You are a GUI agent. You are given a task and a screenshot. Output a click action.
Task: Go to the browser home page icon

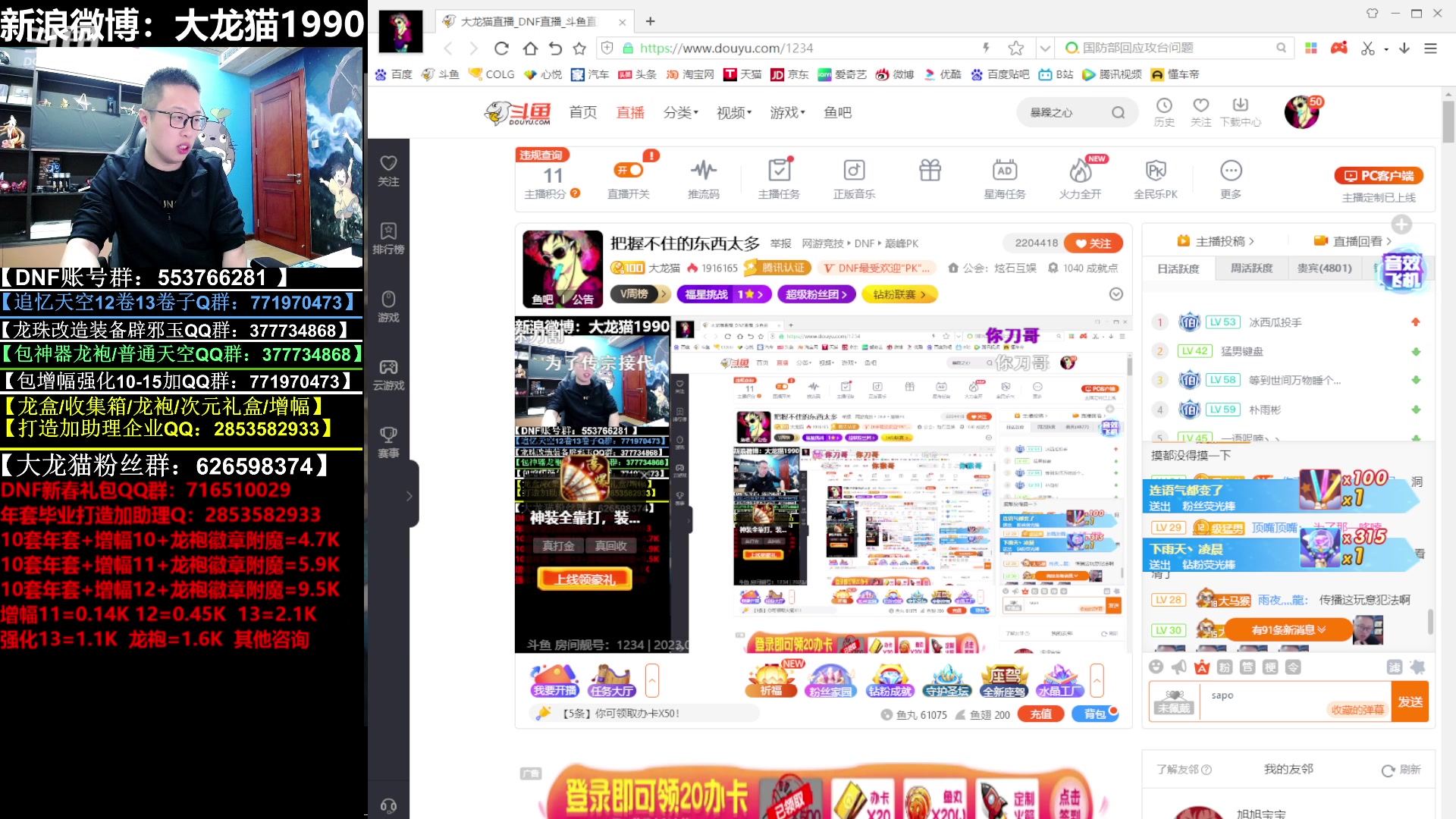click(x=530, y=49)
